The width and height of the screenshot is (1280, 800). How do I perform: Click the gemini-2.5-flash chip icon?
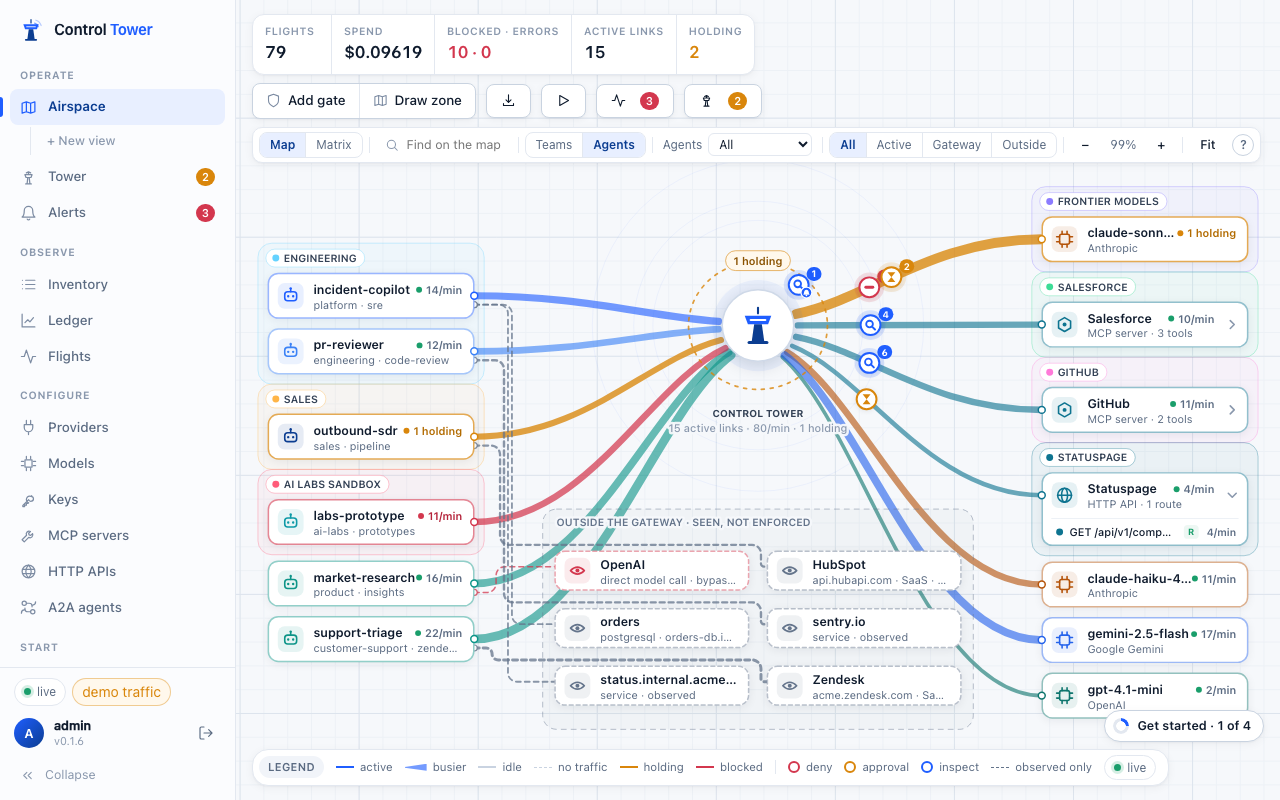[x=1065, y=640]
